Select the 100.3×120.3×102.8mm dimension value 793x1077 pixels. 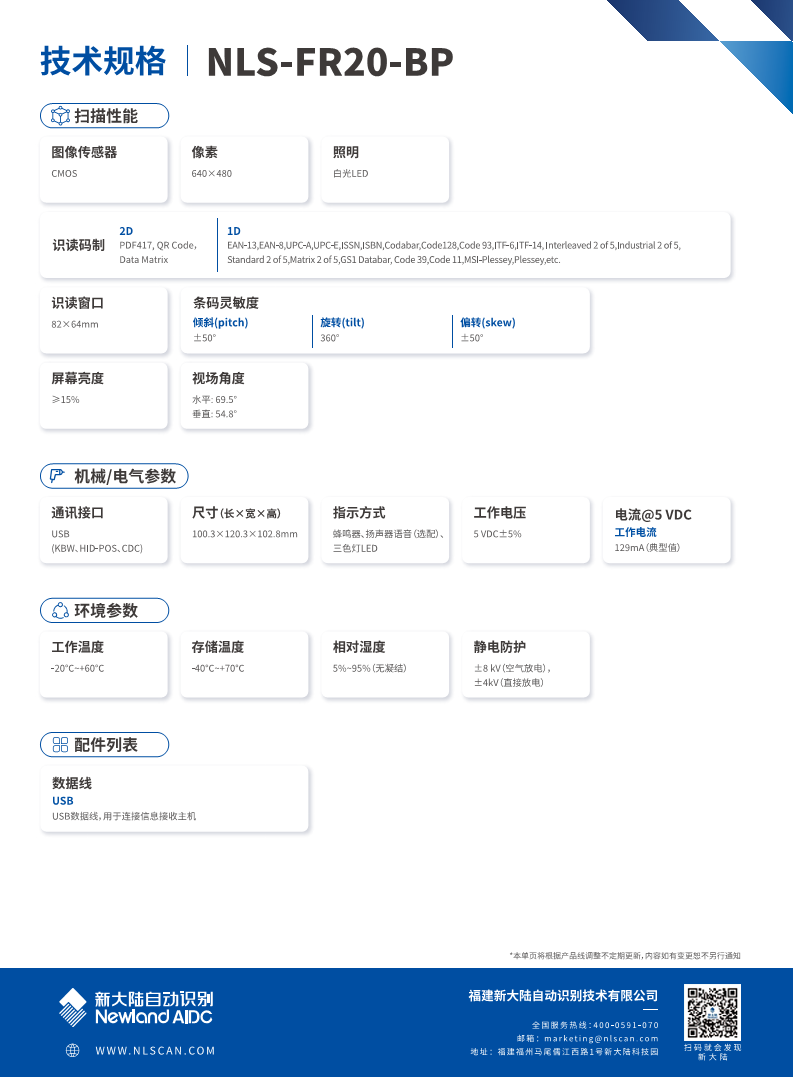(244, 534)
